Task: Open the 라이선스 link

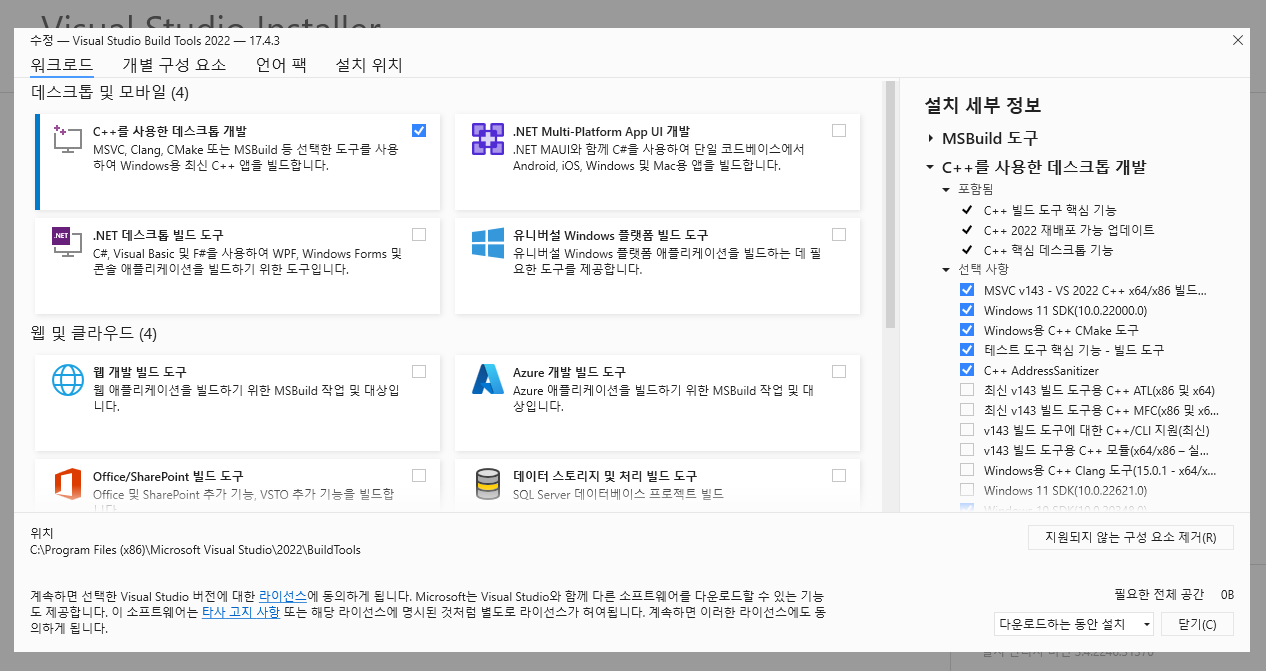Action: (x=283, y=595)
